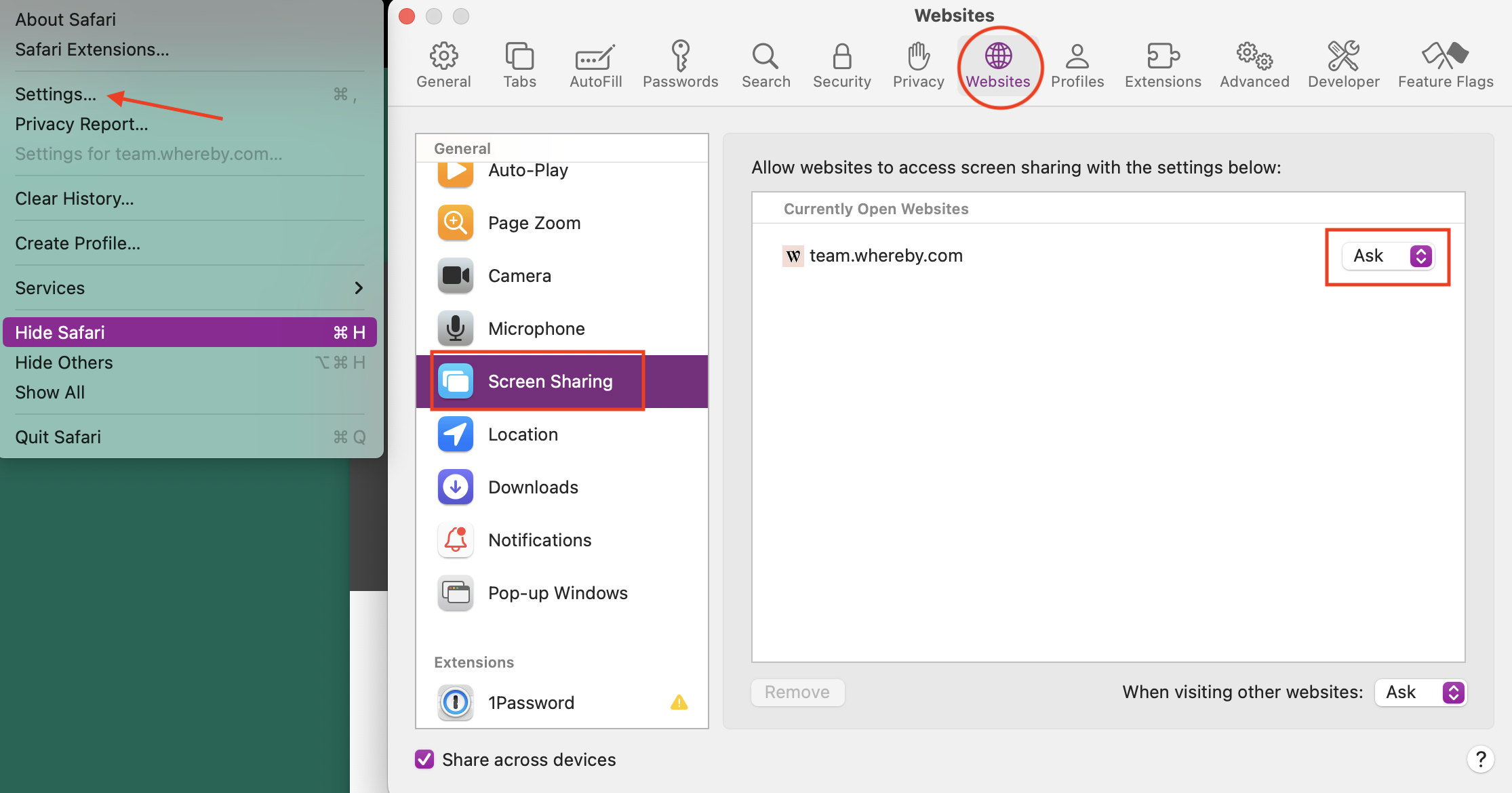The height and width of the screenshot is (793, 1512).
Task: Click Clear History... menu item
Action: pos(75,199)
